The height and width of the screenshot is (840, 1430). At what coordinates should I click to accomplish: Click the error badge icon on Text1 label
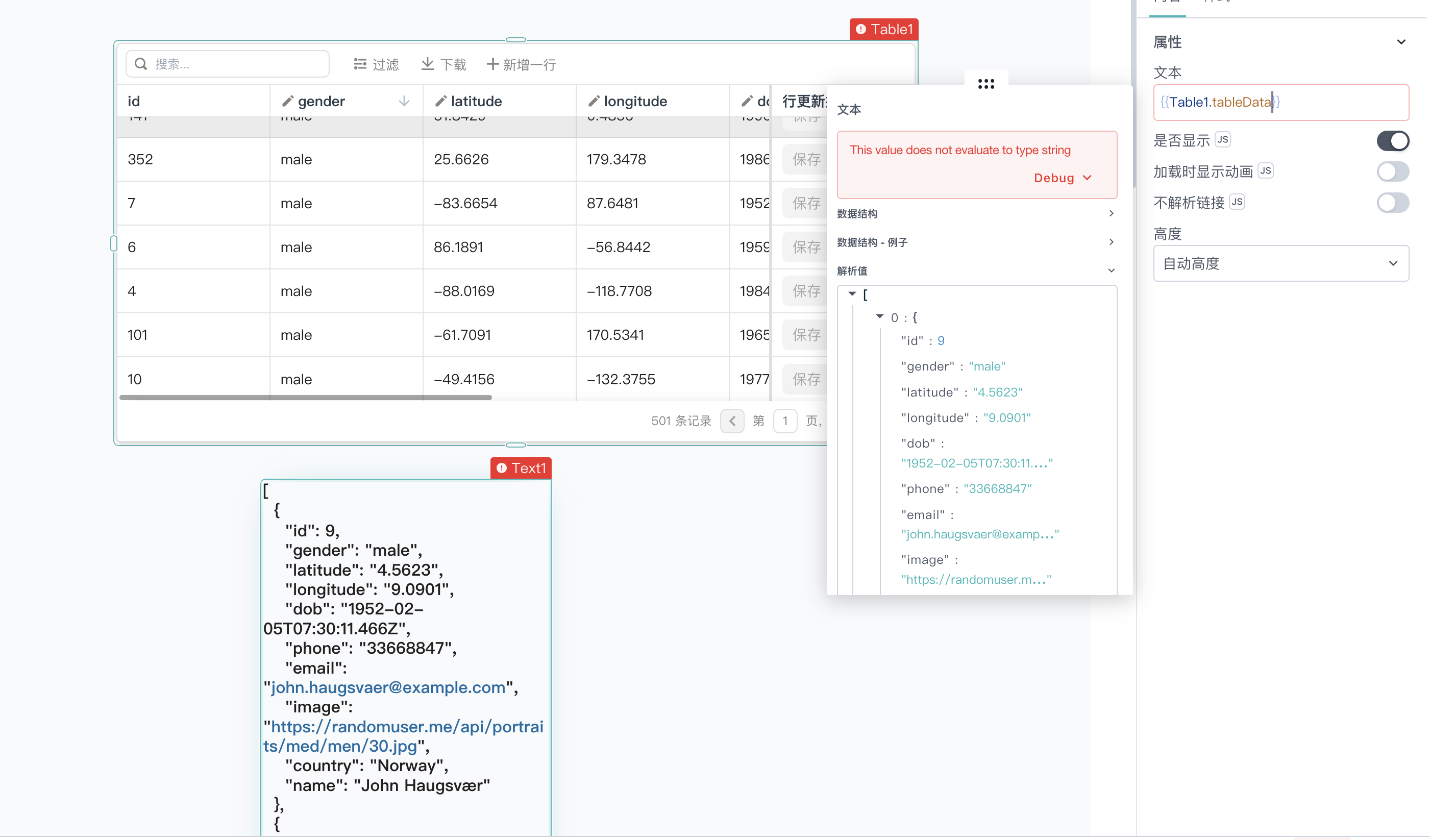(502, 467)
